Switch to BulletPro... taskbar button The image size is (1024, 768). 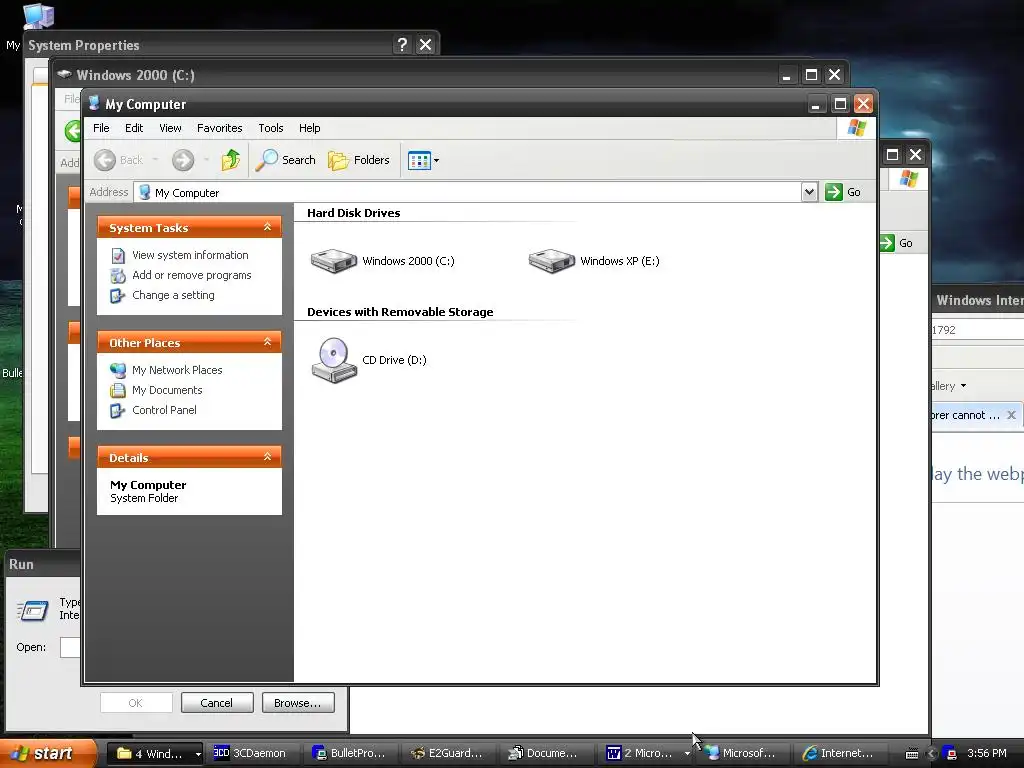click(349, 753)
